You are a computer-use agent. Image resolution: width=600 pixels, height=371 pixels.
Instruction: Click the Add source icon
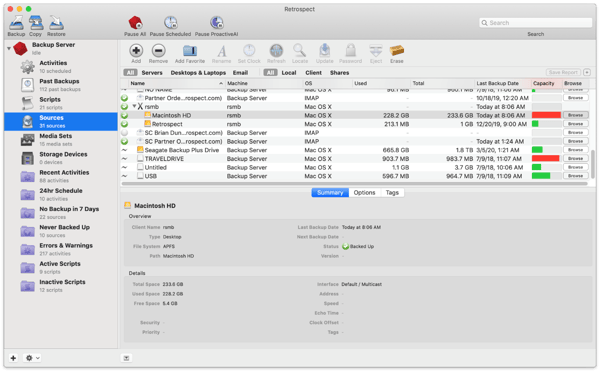pos(136,50)
